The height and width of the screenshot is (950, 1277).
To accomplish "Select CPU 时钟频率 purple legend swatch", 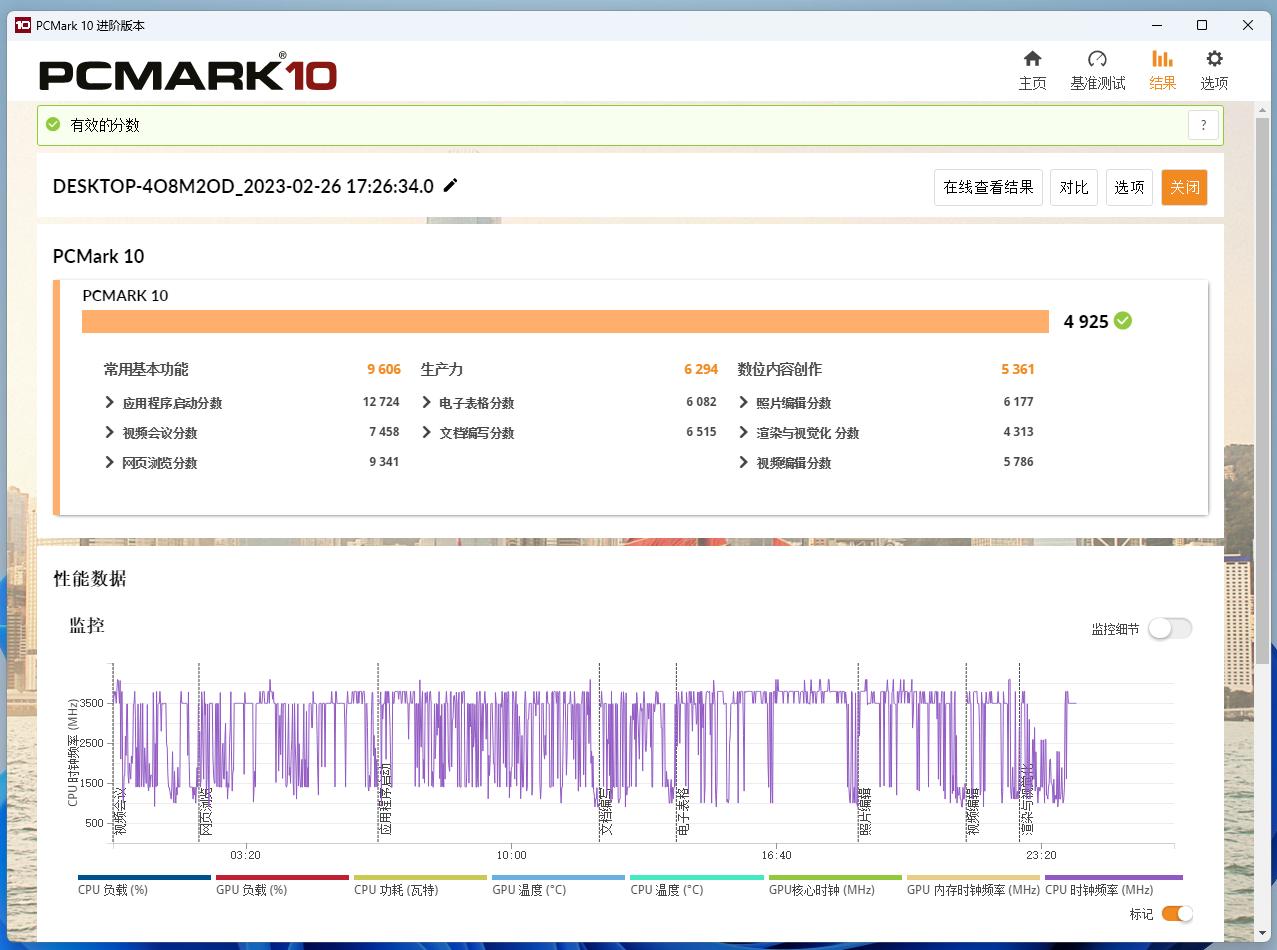I will [1113, 878].
